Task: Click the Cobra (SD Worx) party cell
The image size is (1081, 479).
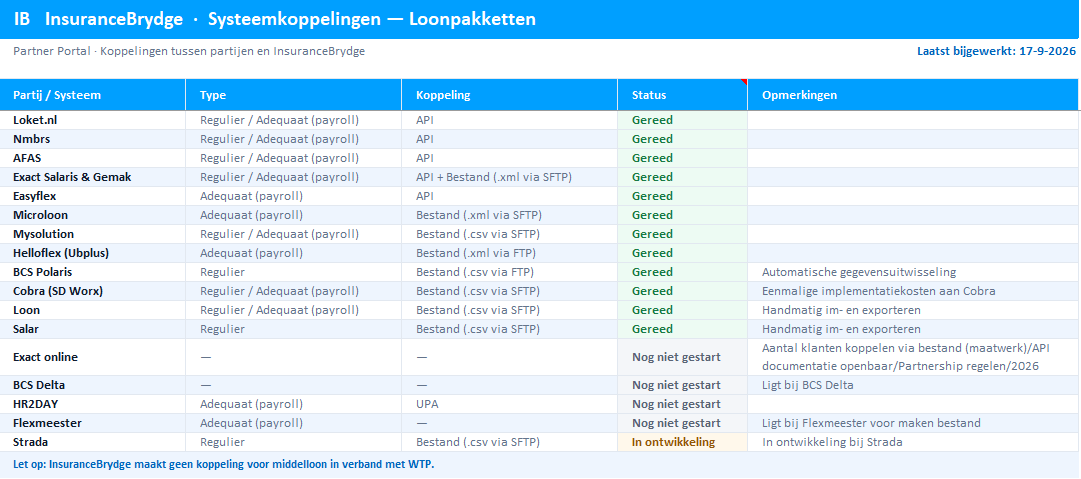Action: (x=93, y=291)
